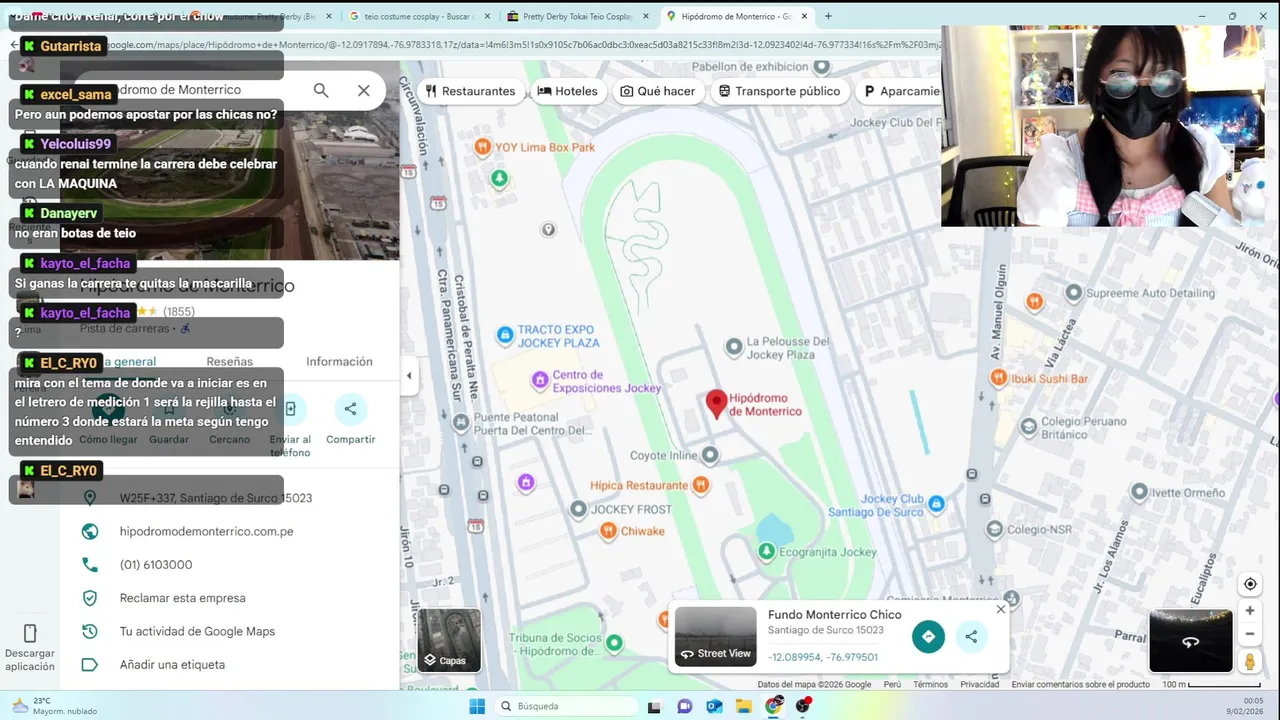Open the Reseñas tab
The height and width of the screenshot is (720, 1280).
pyautogui.click(x=230, y=362)
